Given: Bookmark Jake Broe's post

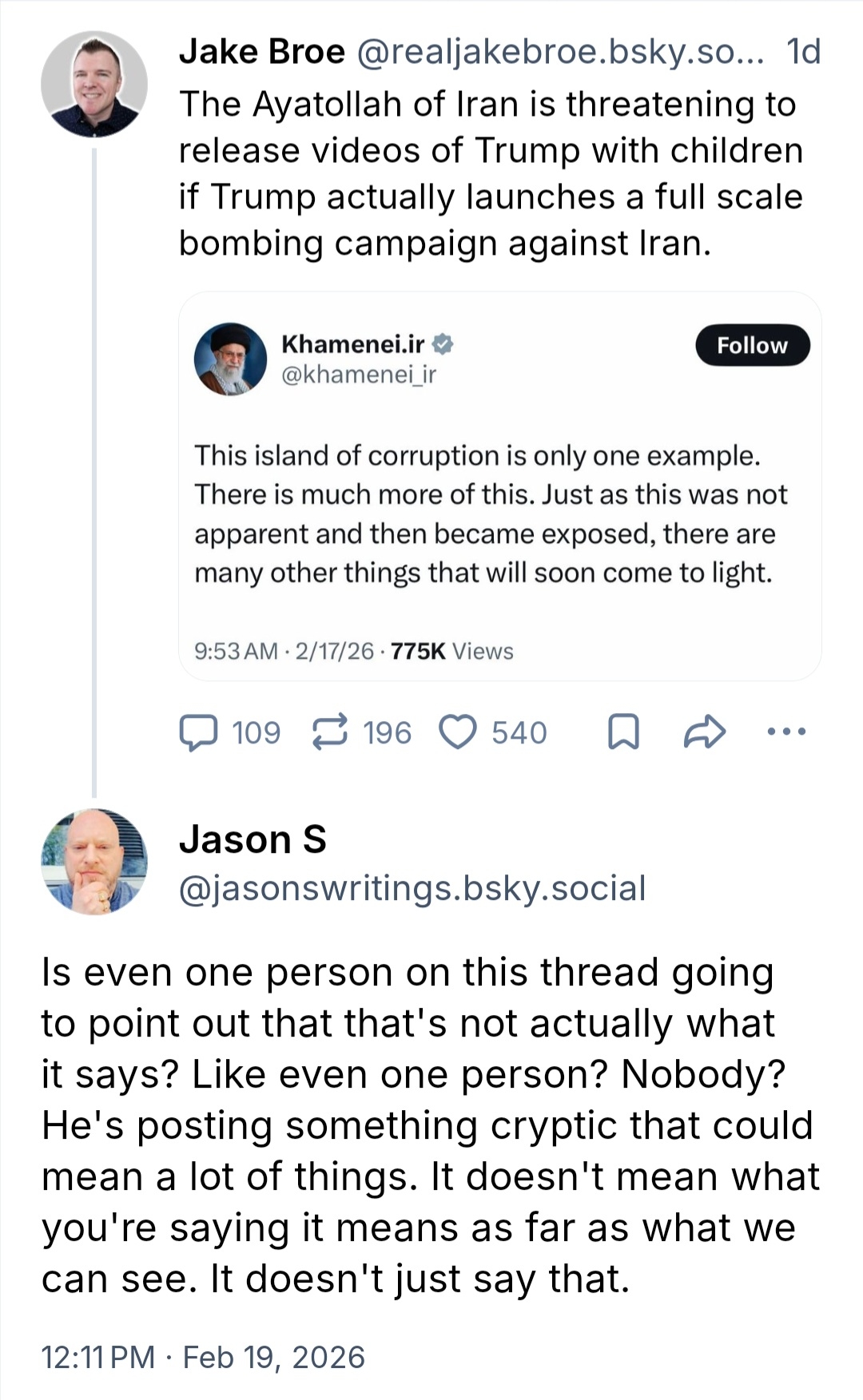Looking at the screenshot, I should (623, 732).
